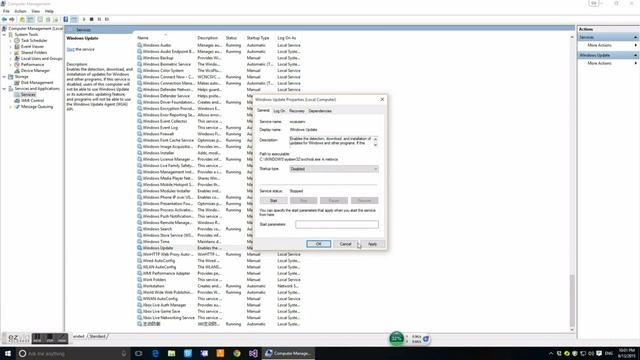This screenshot has width=640, height=360.
Task: Select the Services tree node
Action: (x=28, y=94)
